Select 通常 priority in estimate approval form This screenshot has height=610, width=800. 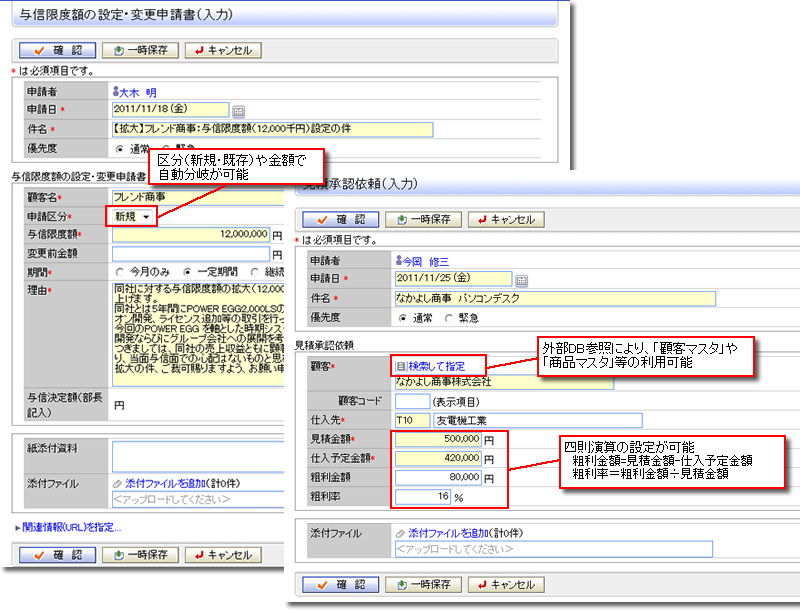pyautogui.click(x=403, y=318)
